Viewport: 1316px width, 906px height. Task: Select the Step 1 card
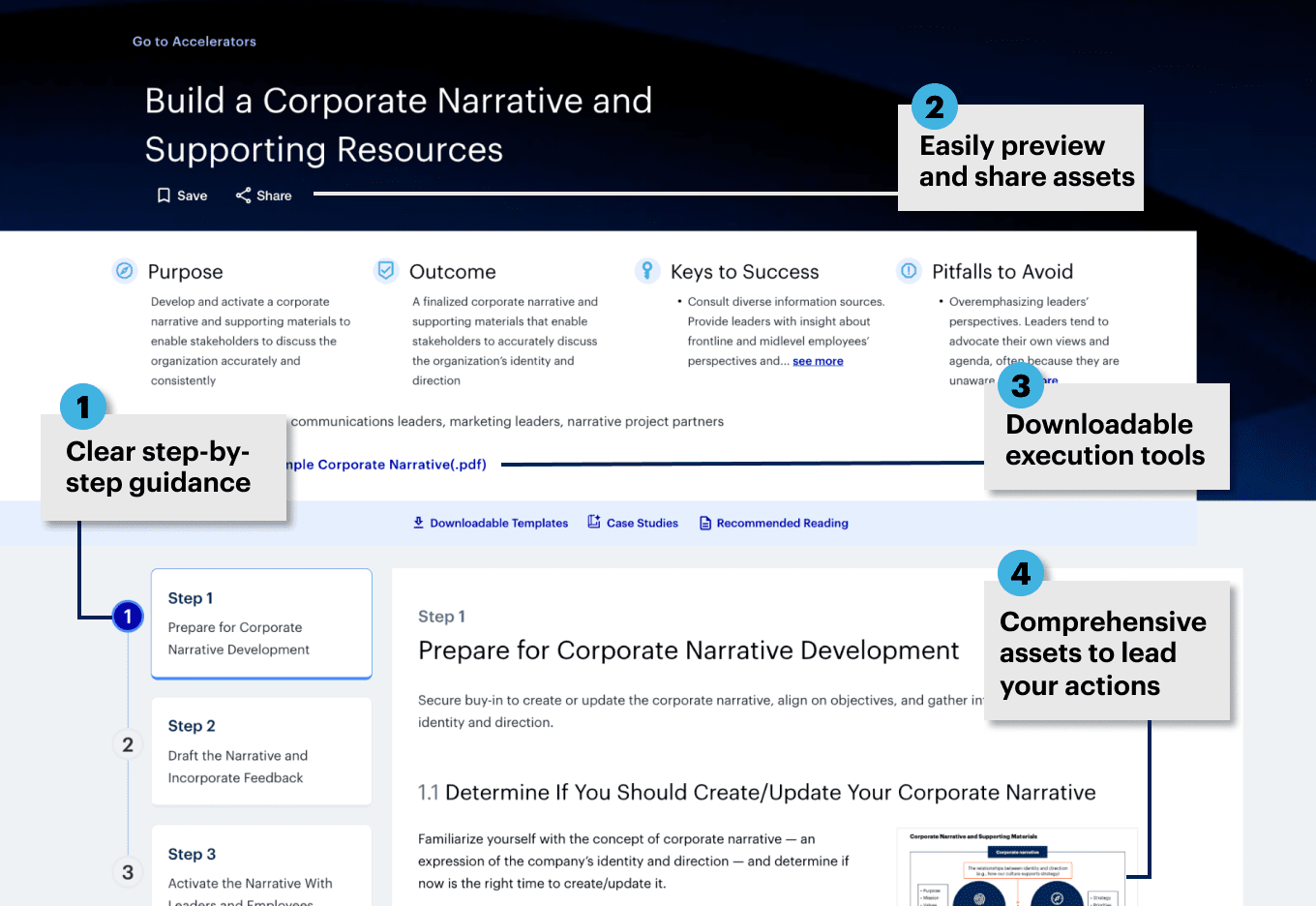pos(261,623)
